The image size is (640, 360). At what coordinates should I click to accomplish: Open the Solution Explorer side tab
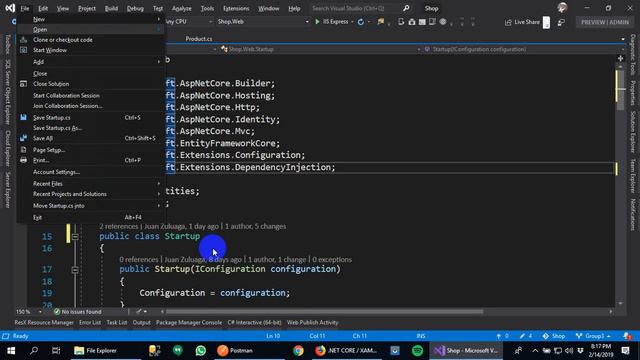pyautogui.click(x=632, y=131)
